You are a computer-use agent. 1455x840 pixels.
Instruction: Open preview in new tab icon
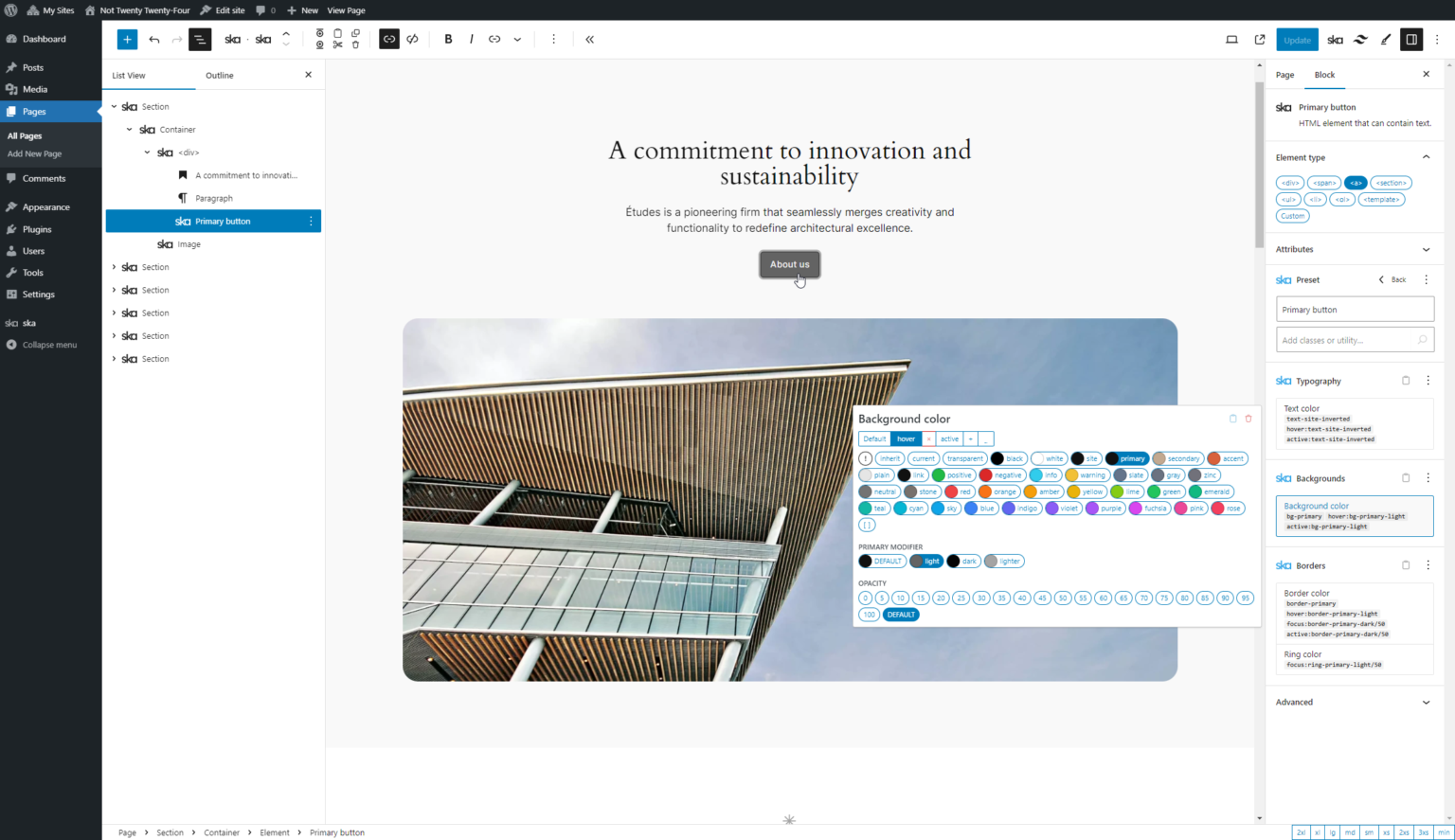(1260, 39)
